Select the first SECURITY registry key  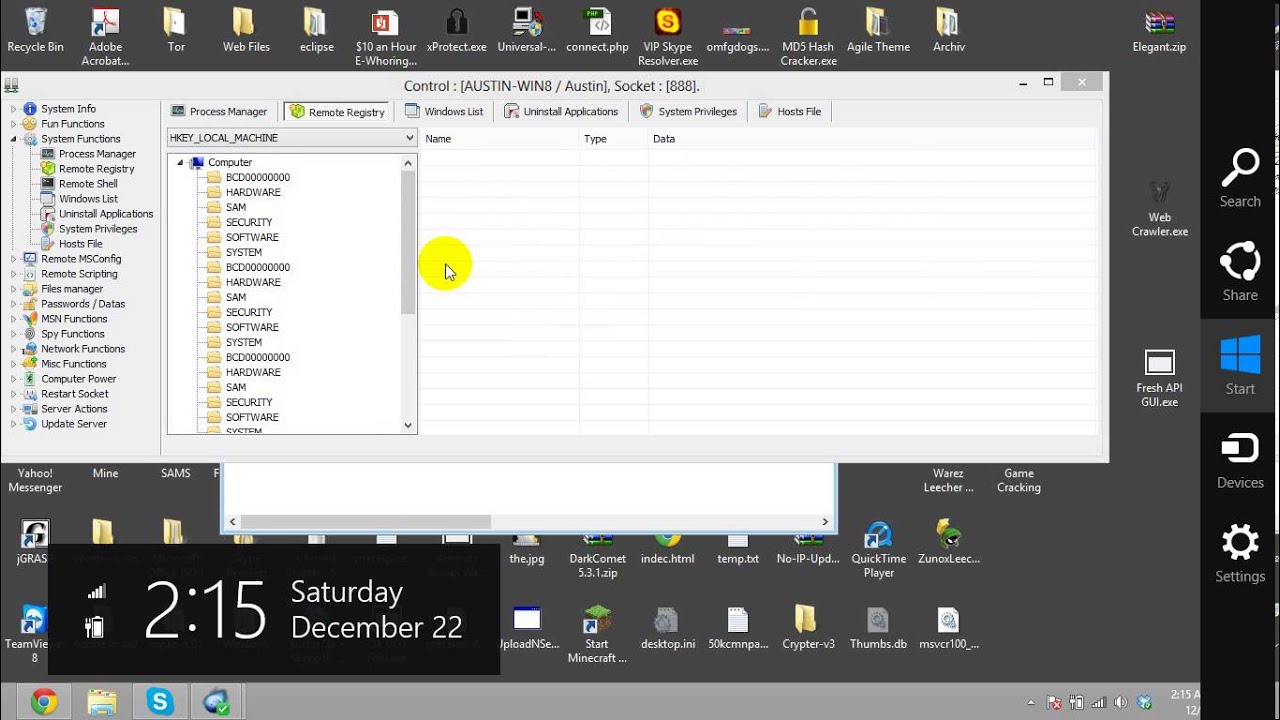pos(249,222)
